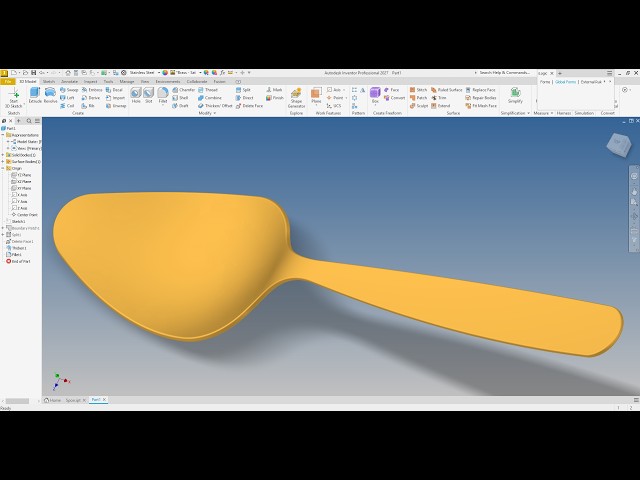The image size is (640, 480).
Task: Select the Combine tool
Action: 210,98
